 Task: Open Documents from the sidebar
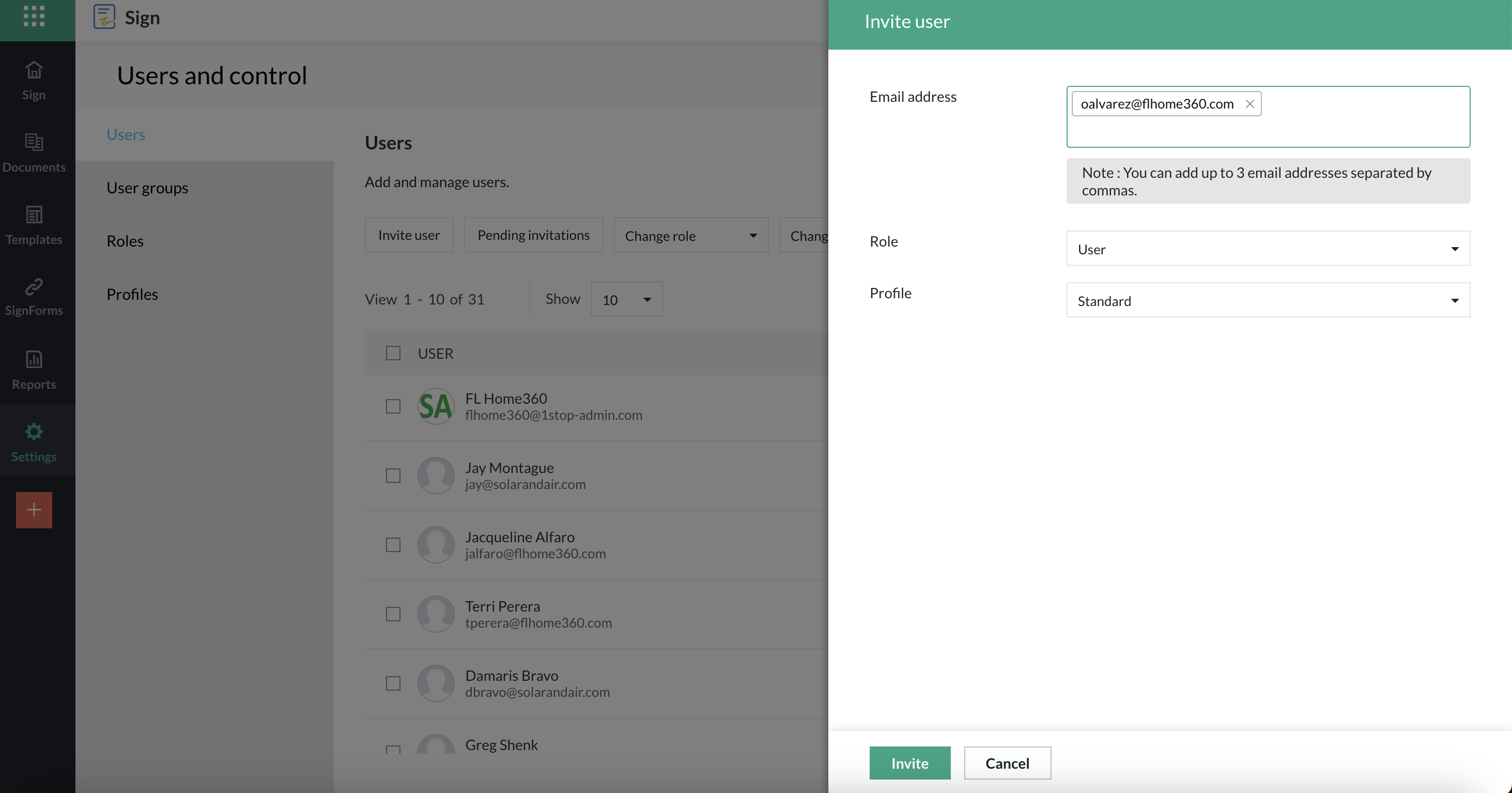pyautogui.click(x=34, y=152)
